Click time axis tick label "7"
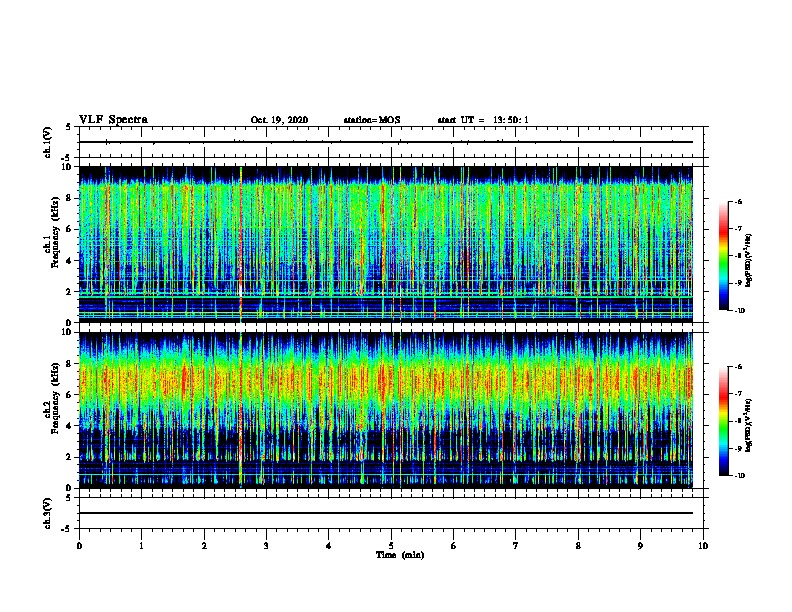The height and width of the screenshot is (612, 792). (x=516, y=546)
